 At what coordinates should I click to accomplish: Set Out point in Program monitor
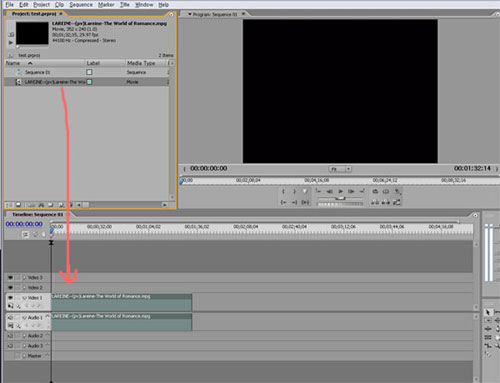coord(294,191)
